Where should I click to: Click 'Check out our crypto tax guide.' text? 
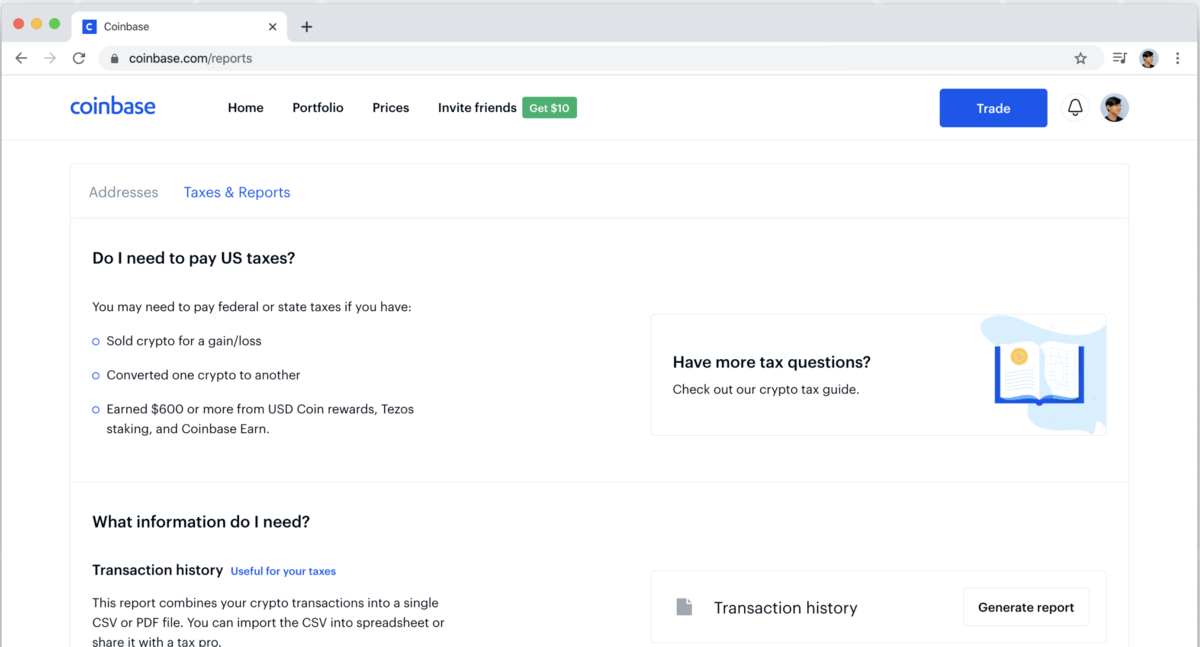[766, 389]
